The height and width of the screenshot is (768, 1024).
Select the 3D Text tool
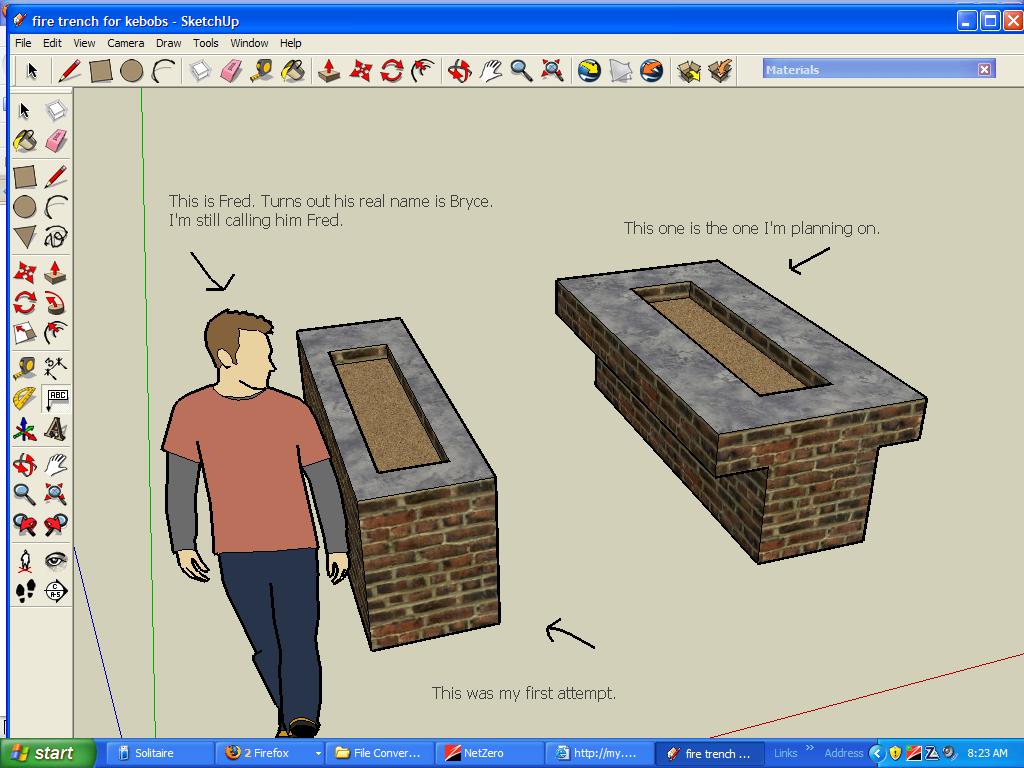[56, 430]
